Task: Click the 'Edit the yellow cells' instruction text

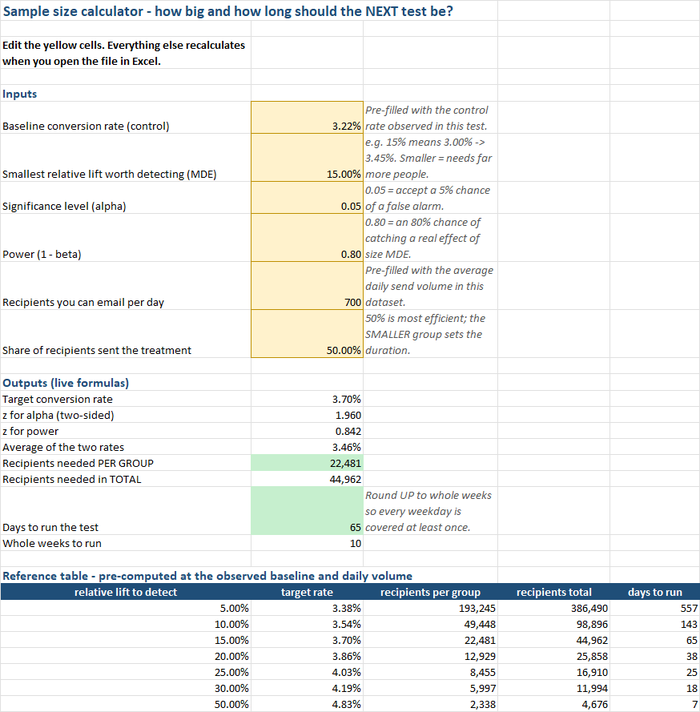Action: (x=123, y=53)
